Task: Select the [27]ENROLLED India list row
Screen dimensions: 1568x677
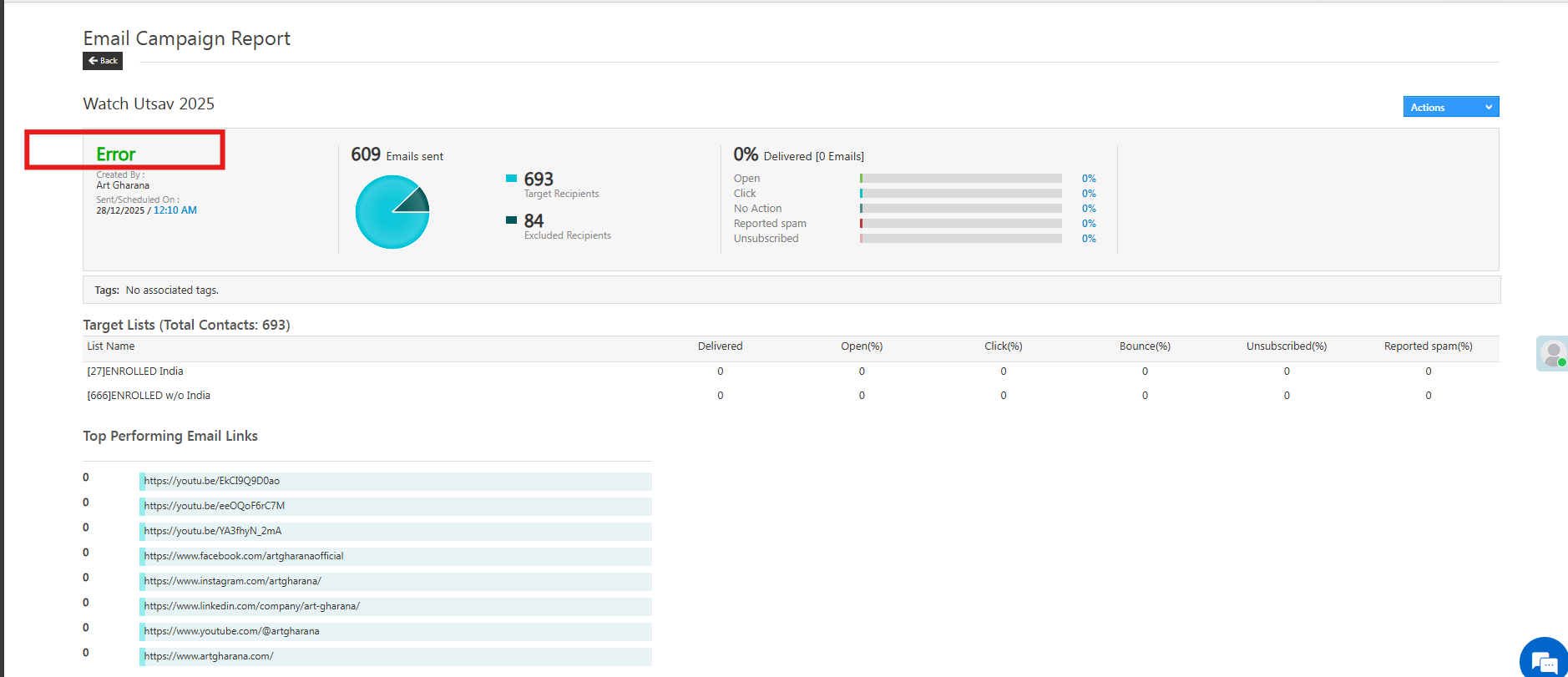Action: [x=135, y=371]
